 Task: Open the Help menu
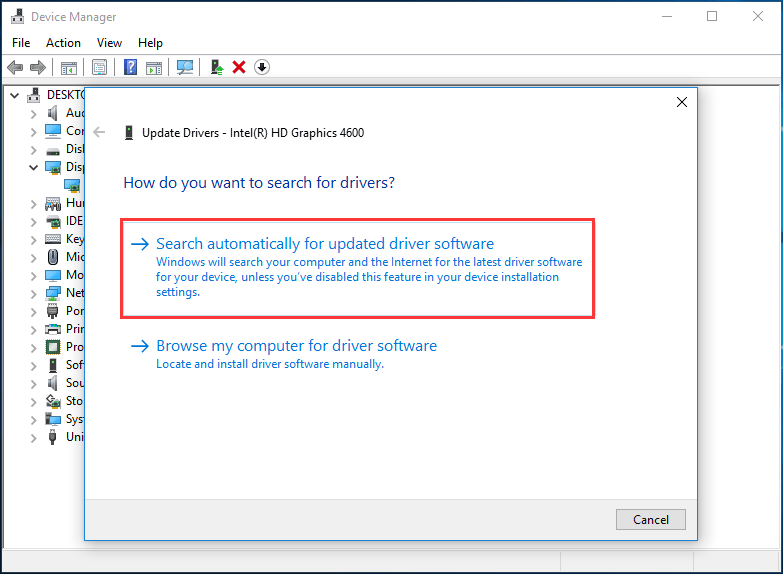pos(150,43)
